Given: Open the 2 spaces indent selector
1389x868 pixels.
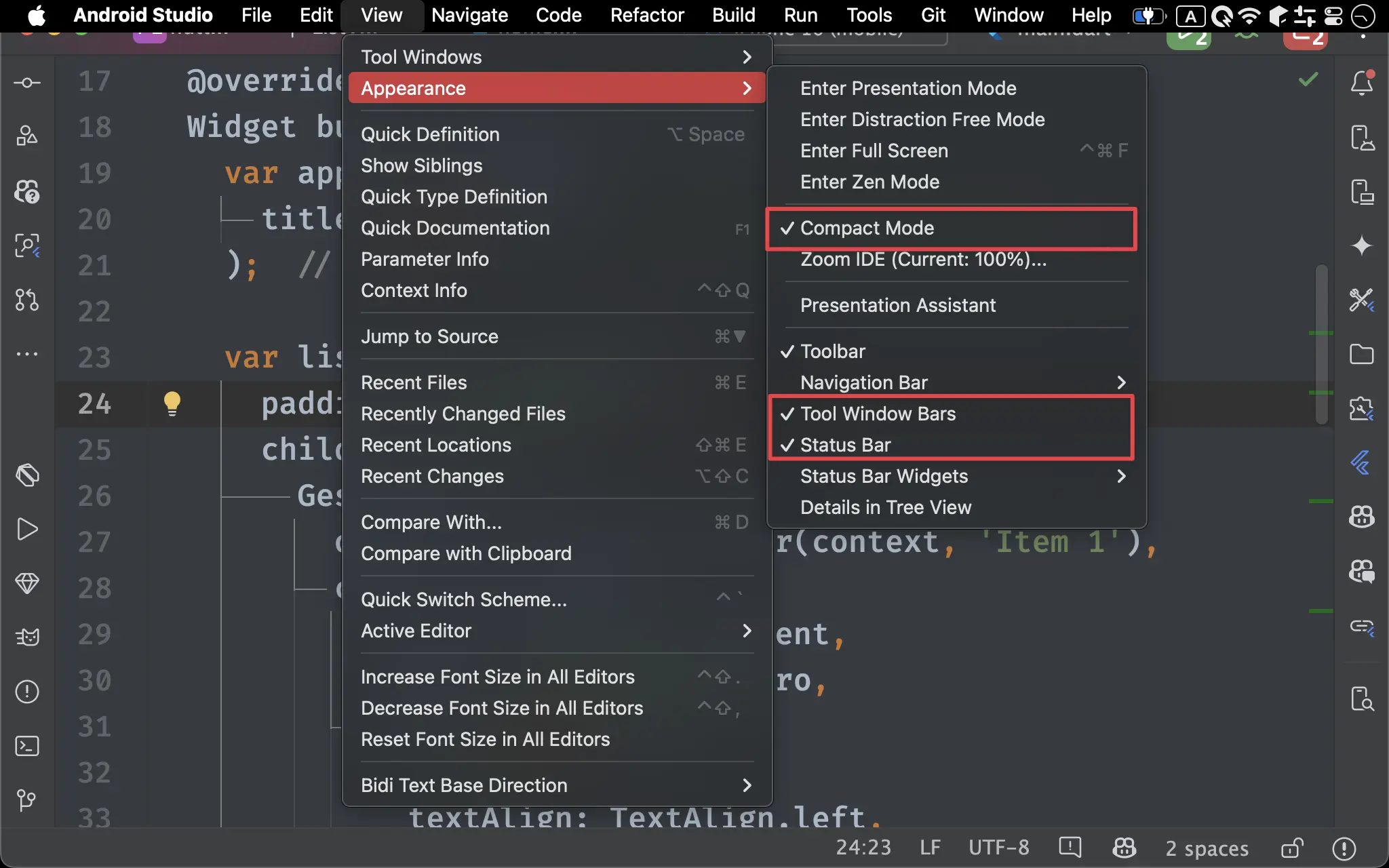Looking at the screenshot, I should coord(1207,848).
